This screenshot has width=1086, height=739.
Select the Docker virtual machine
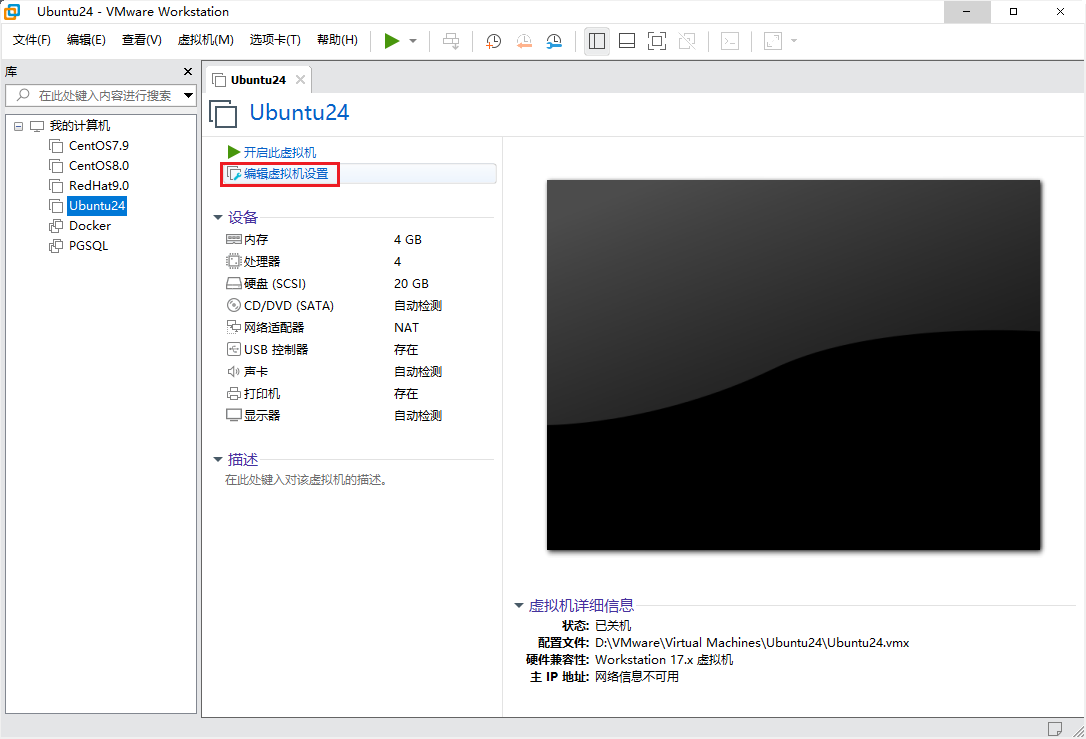tap(89, 226)
